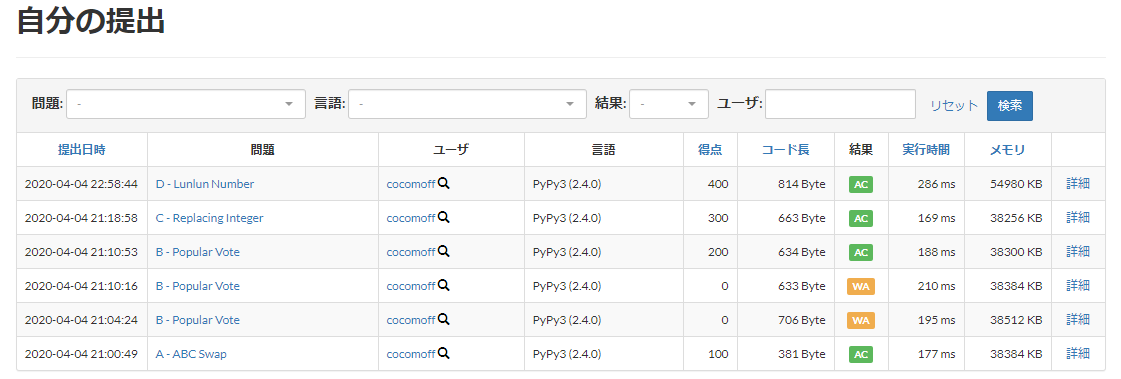Image resolution: width=1121 pixels, height=379 pixels.
Task: Click magnifier icon in C - Replacing Integer row
Action: click(443, 217)
